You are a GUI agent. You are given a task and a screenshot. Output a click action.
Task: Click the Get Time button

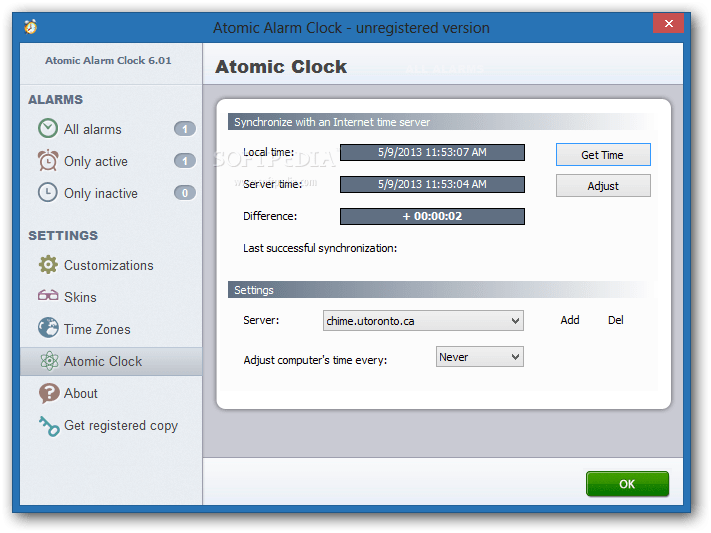click(x=603, y=155)
